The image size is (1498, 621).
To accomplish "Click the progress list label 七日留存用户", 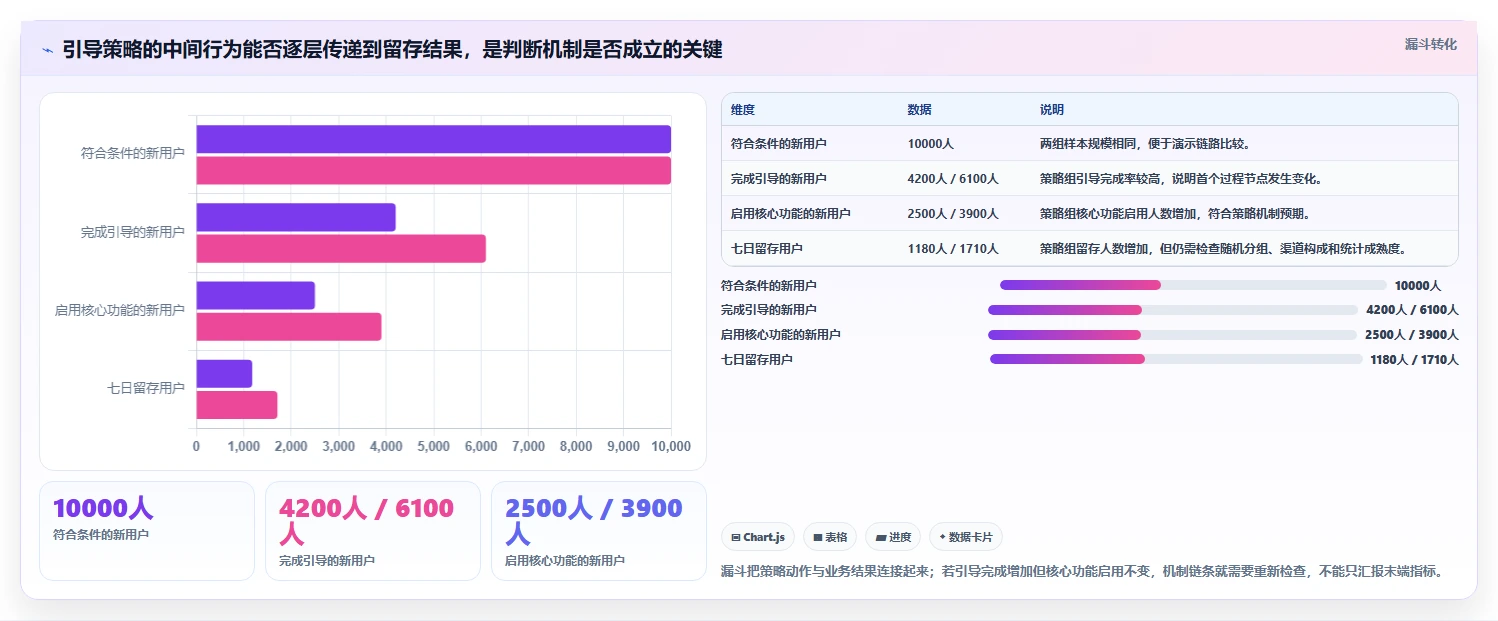I will pos(757,359).
